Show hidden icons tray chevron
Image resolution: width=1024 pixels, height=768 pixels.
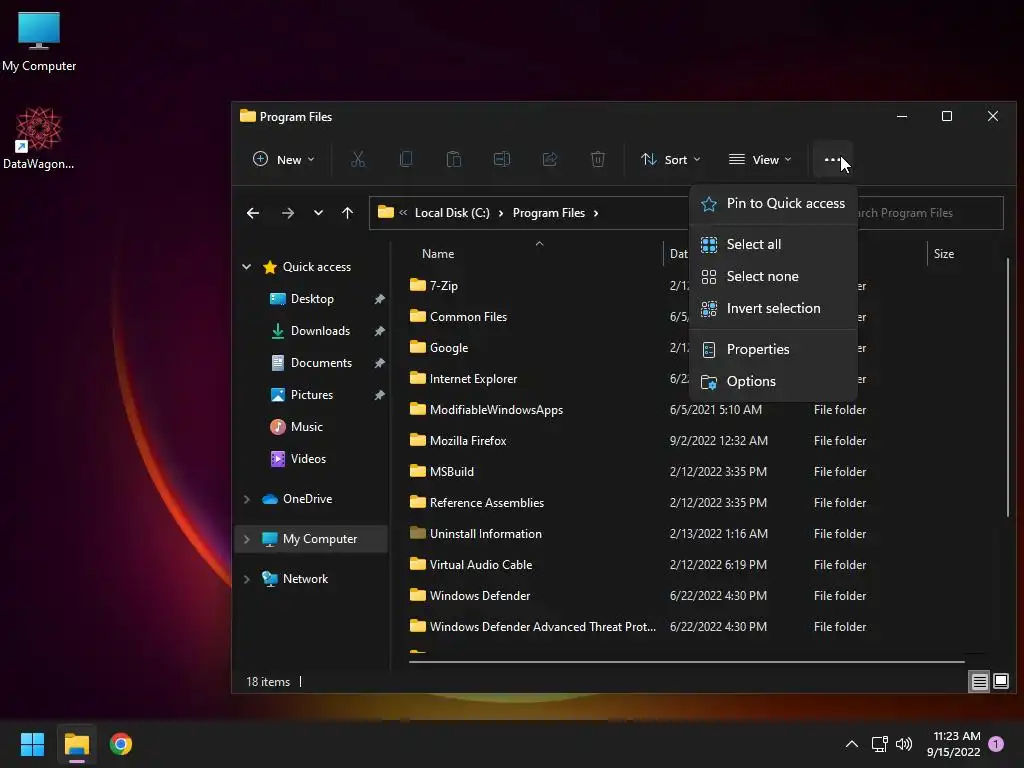click(x=852, y=744)
